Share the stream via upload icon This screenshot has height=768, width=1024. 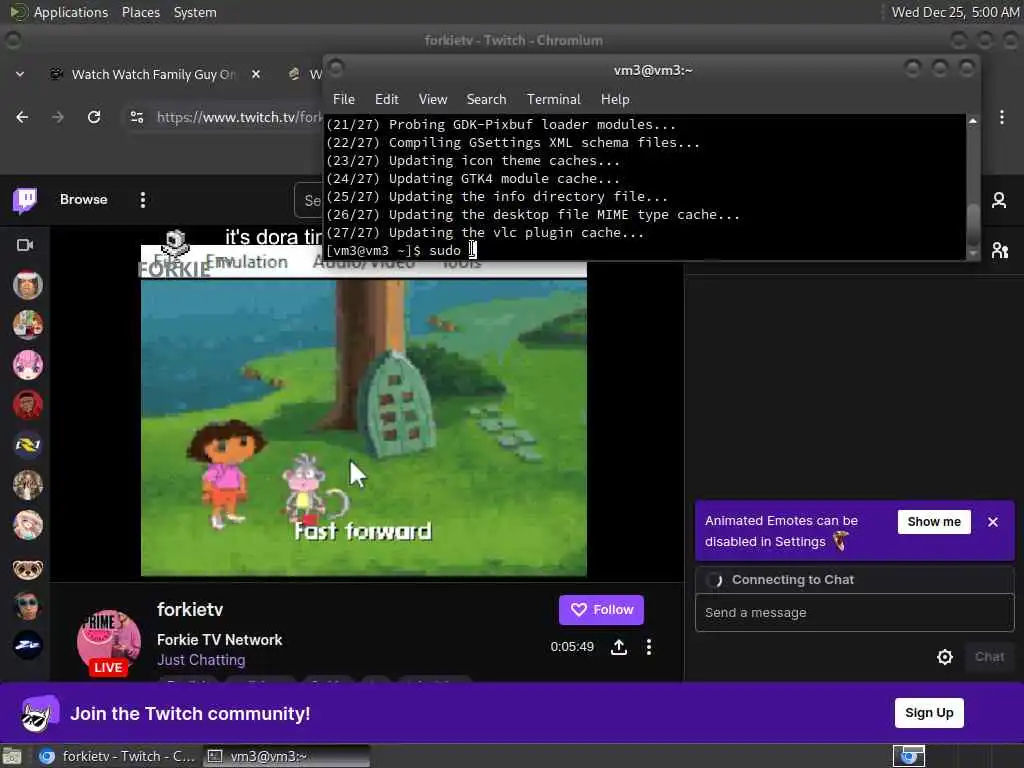point(618,647)
